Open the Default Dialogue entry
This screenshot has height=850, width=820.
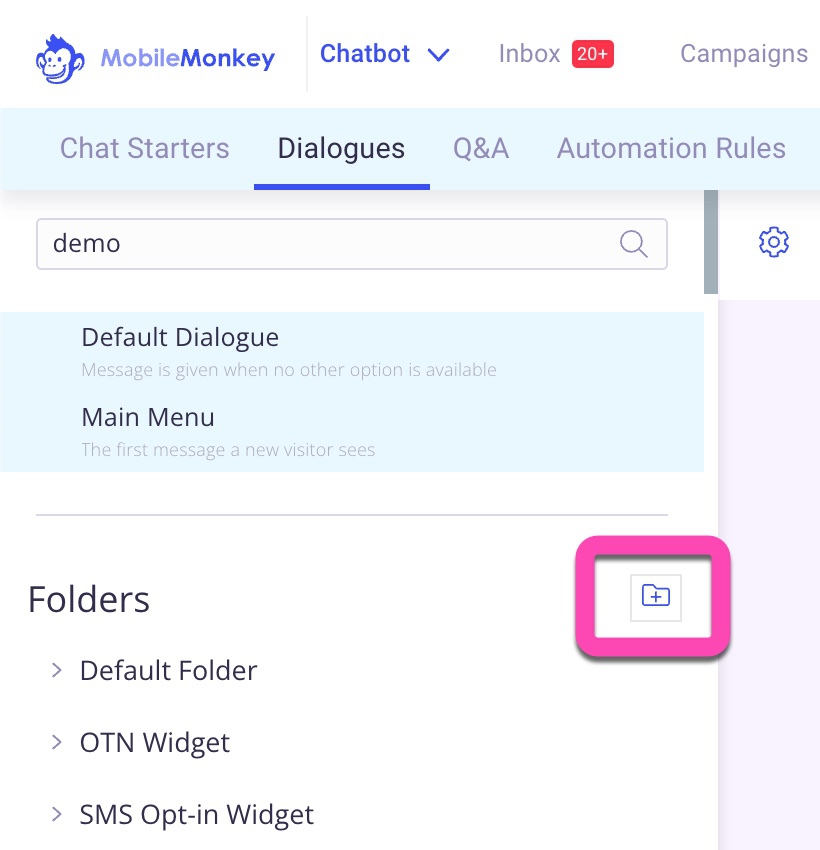point(352,351)
